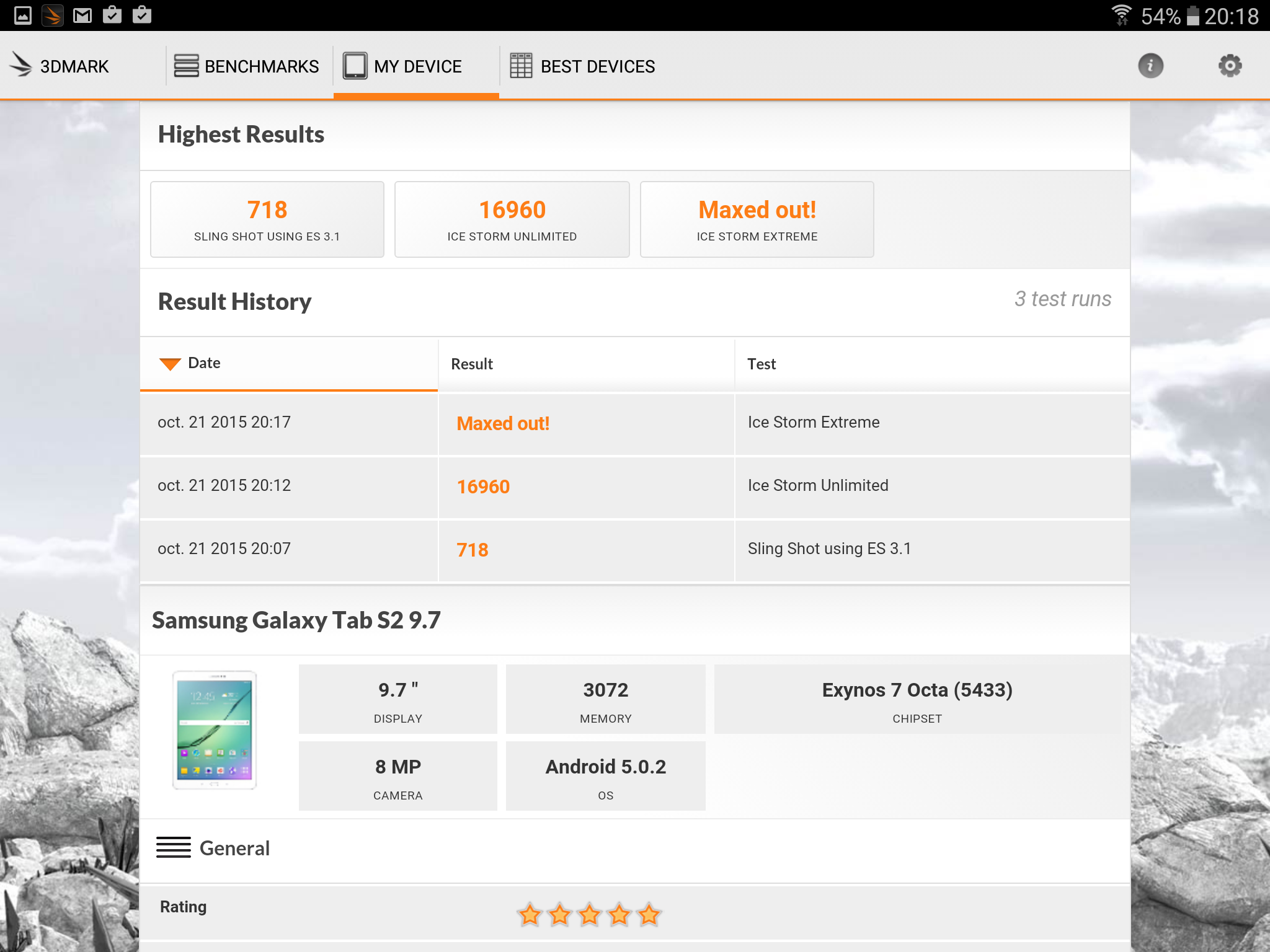
Task: Tap the Rating row label
Action: click(183, 907)
